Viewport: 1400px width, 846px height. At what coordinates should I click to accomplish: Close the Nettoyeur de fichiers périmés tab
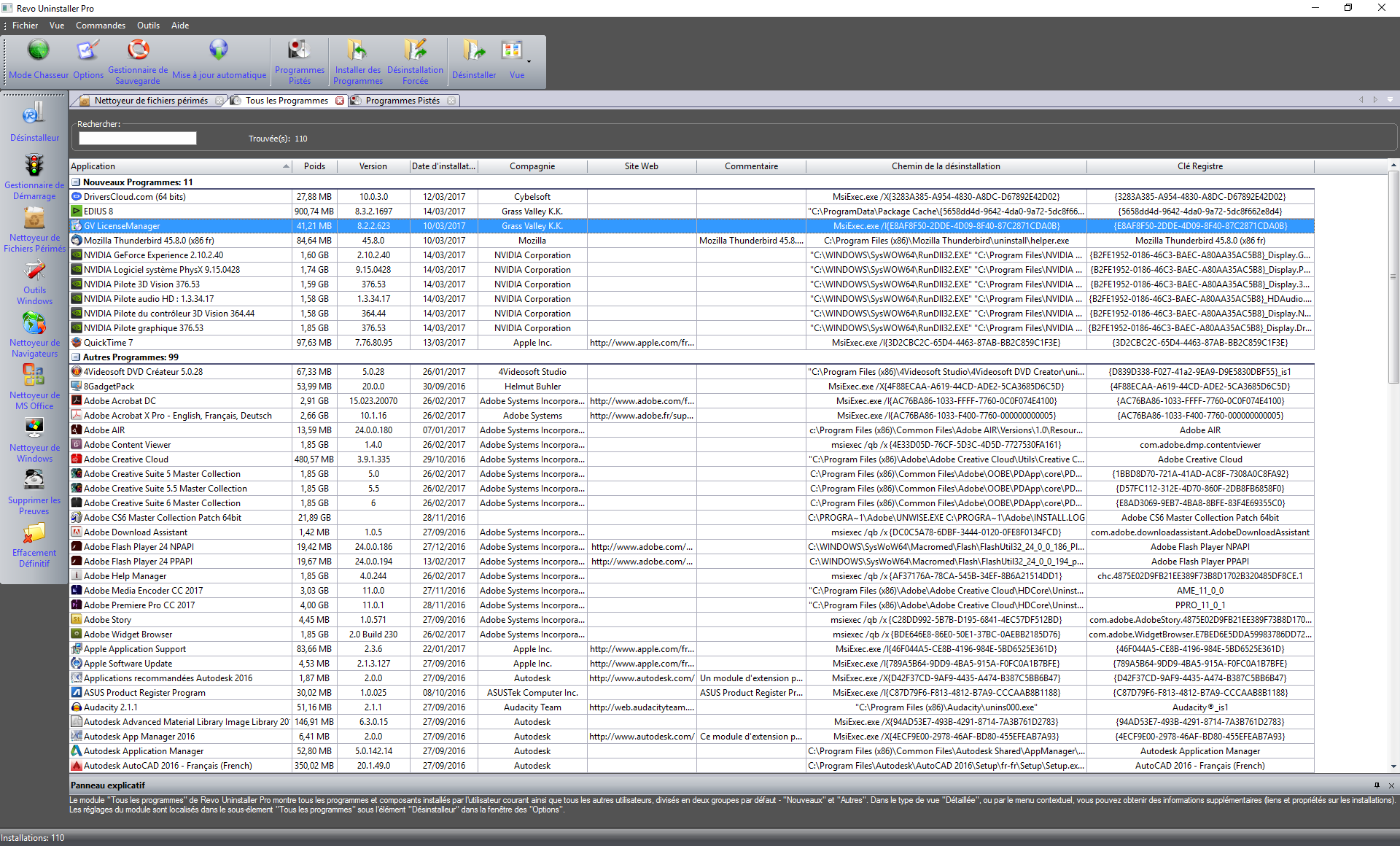coord(220,101)
